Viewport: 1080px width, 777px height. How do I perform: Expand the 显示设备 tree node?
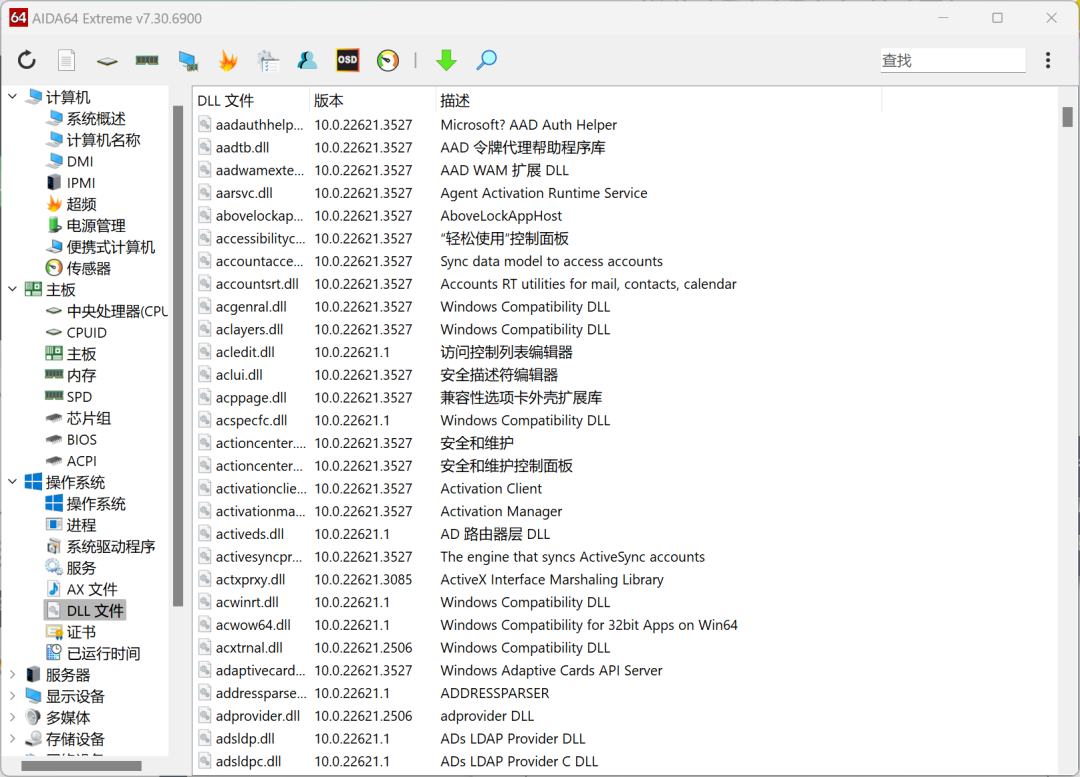click(x=12, y=696)
